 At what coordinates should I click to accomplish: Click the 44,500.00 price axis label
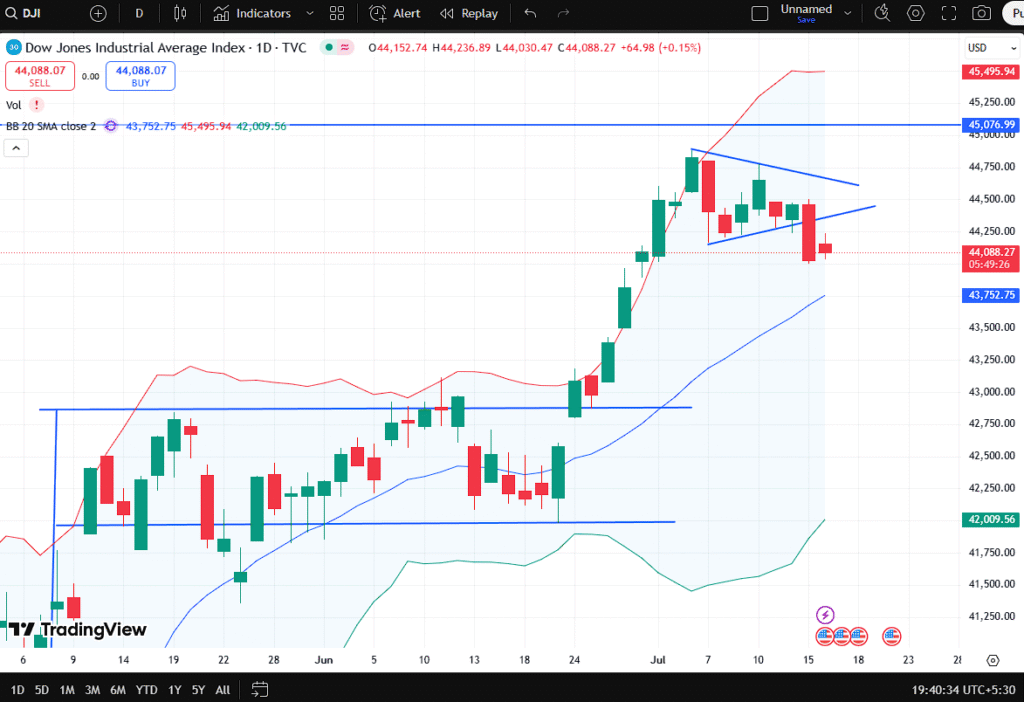point(991,199)
